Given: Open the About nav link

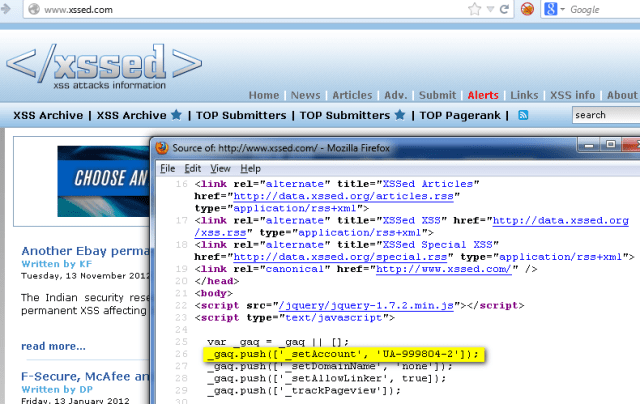Looking at the screenshot, I should (x=622, y=95).
